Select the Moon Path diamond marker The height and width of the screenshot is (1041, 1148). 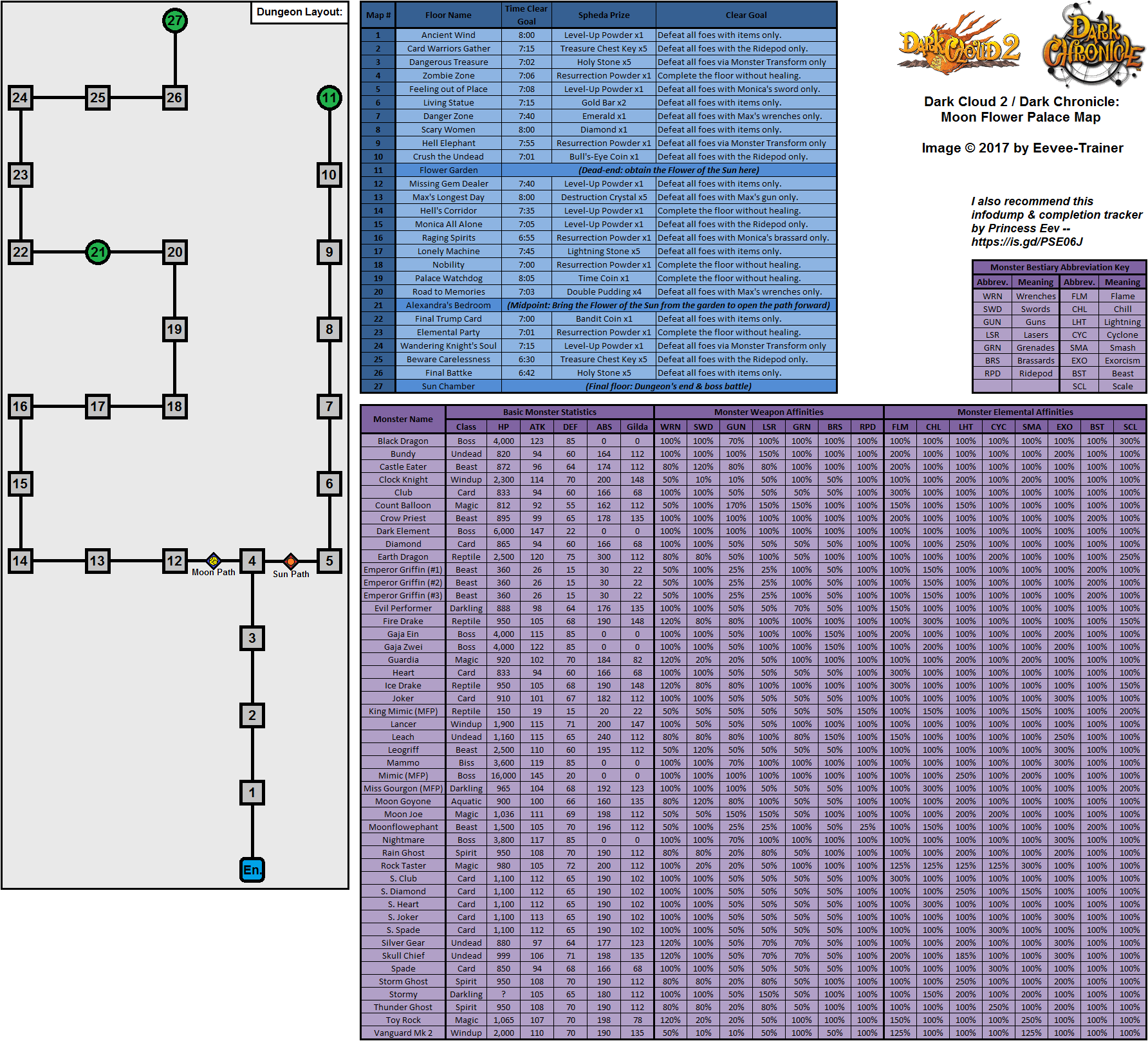214,560
